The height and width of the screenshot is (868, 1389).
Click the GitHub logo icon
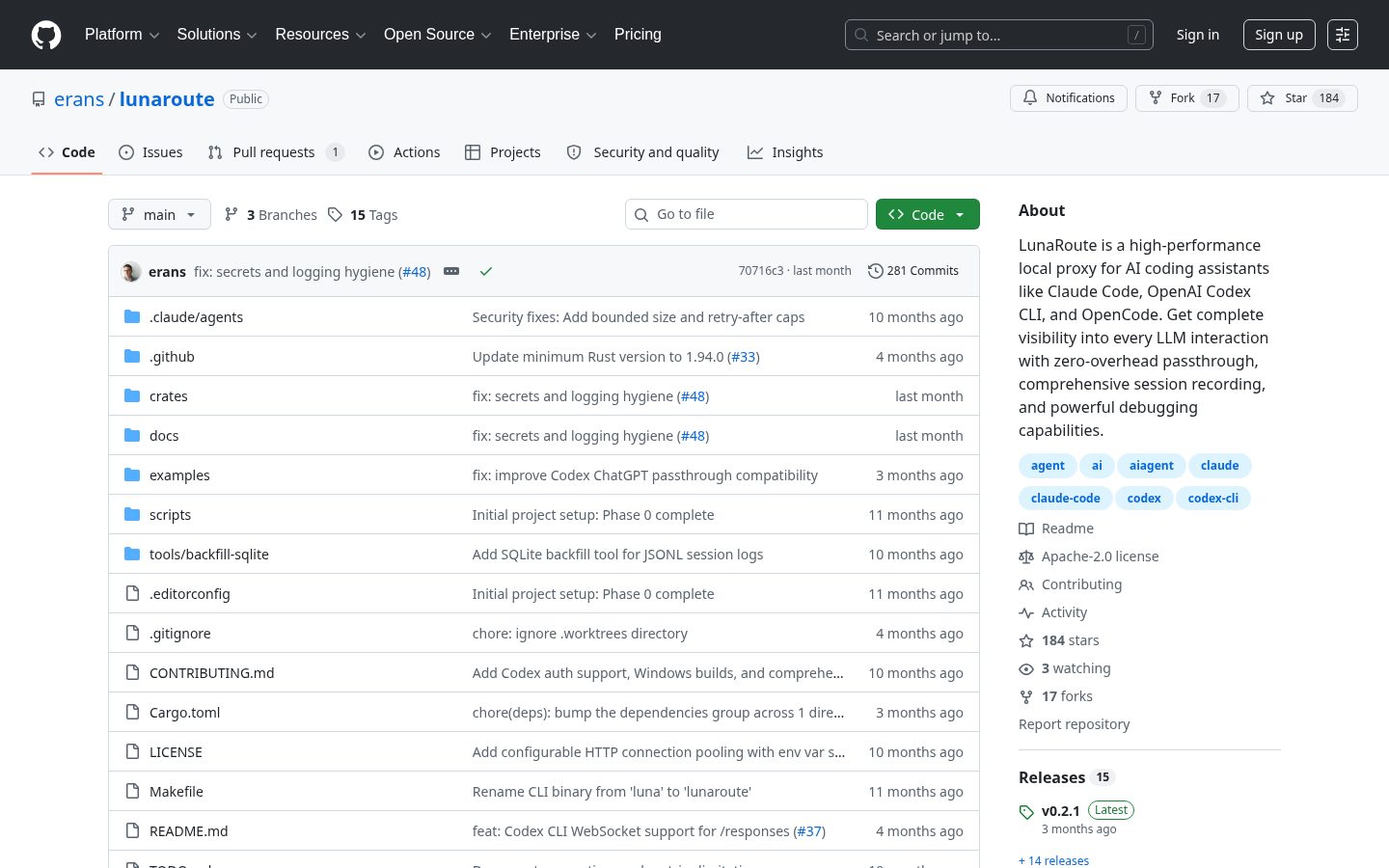coord(46,35)
